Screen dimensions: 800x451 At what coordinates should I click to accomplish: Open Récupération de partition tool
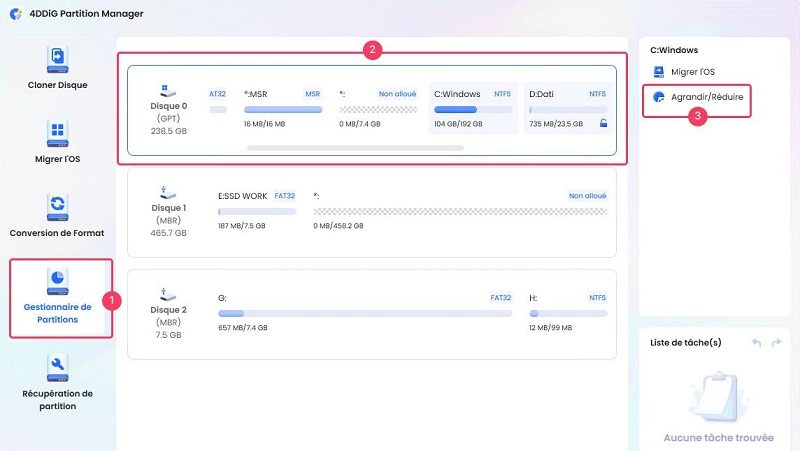click(57, 368)
